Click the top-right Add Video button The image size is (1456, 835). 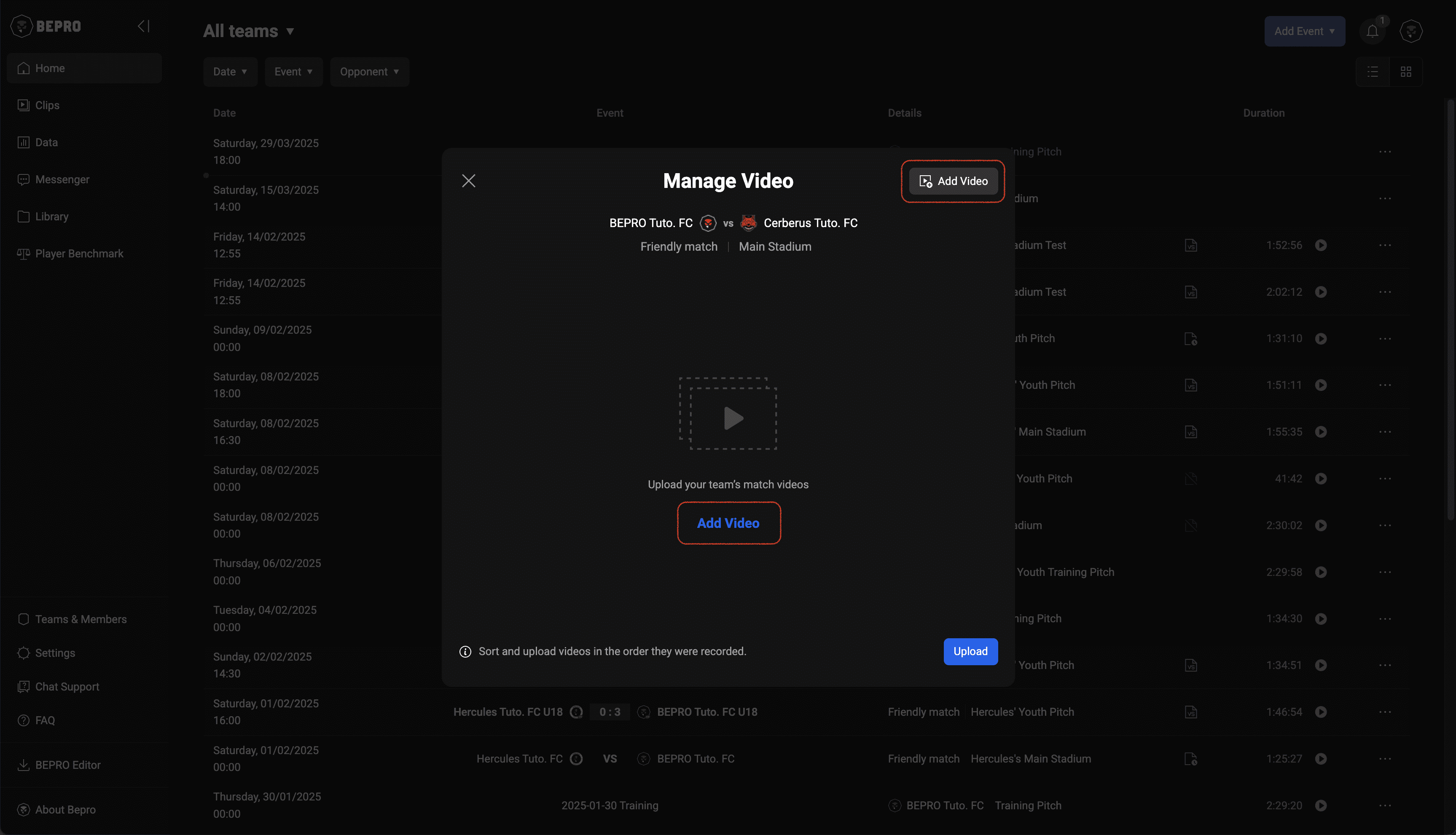click(x=953, y=181)
